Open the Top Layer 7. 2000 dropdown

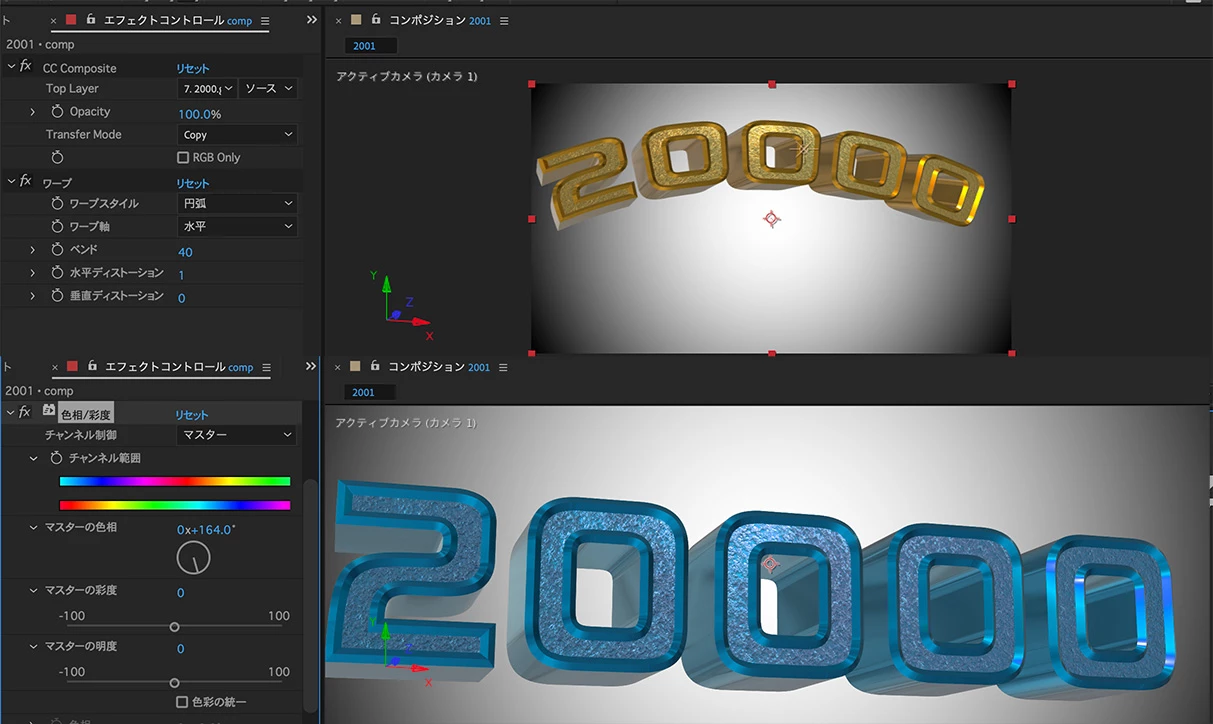(207, 89)
